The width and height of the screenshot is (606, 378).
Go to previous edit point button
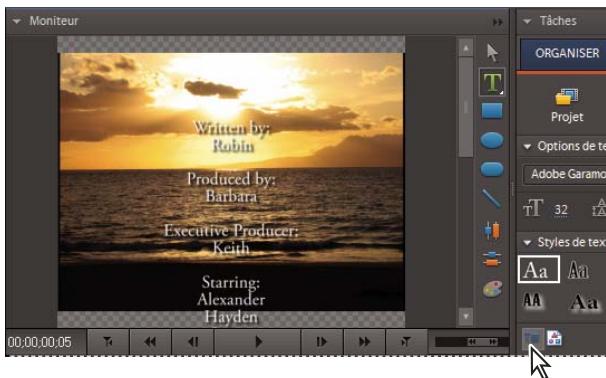[107, 342]
